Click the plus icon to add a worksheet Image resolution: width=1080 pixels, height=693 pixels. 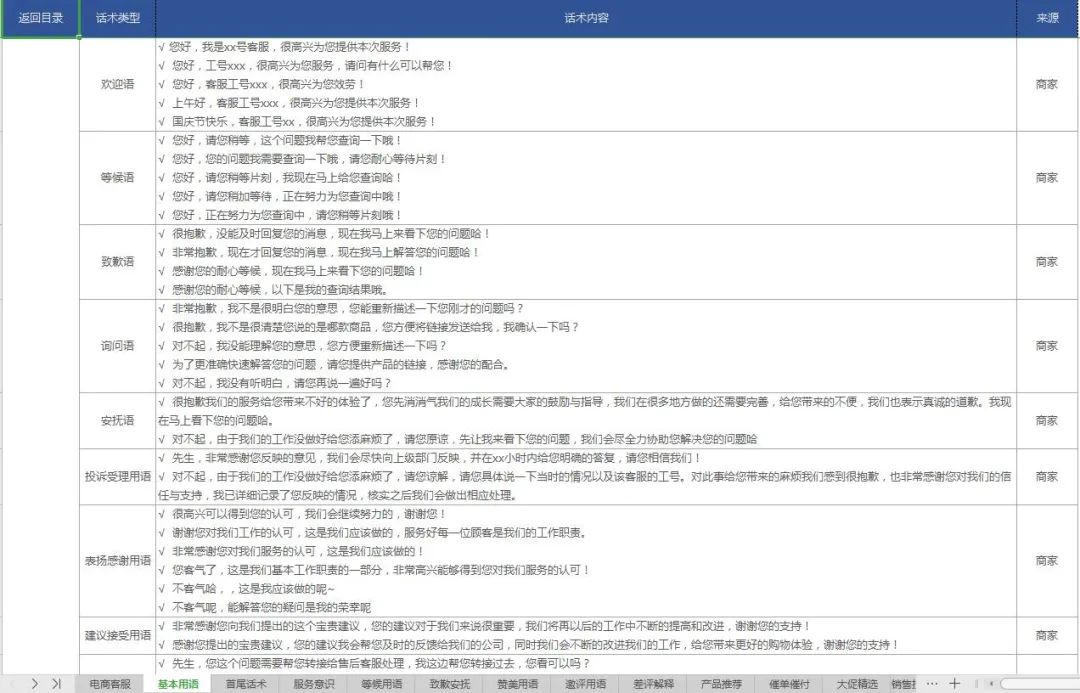tap(956, 684)
